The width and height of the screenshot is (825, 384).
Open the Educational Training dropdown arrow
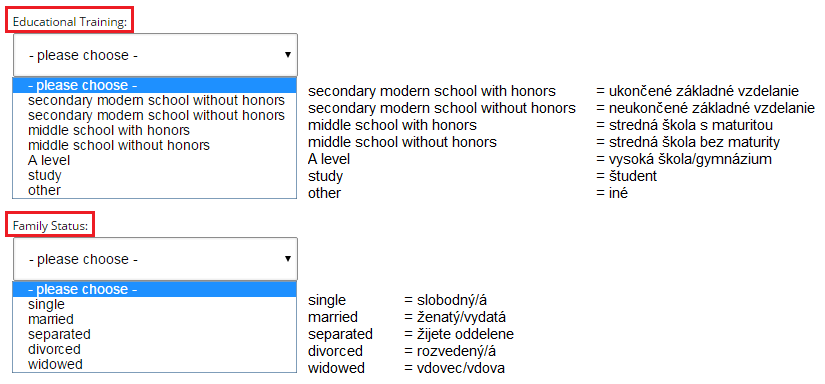tap(287, 55)
